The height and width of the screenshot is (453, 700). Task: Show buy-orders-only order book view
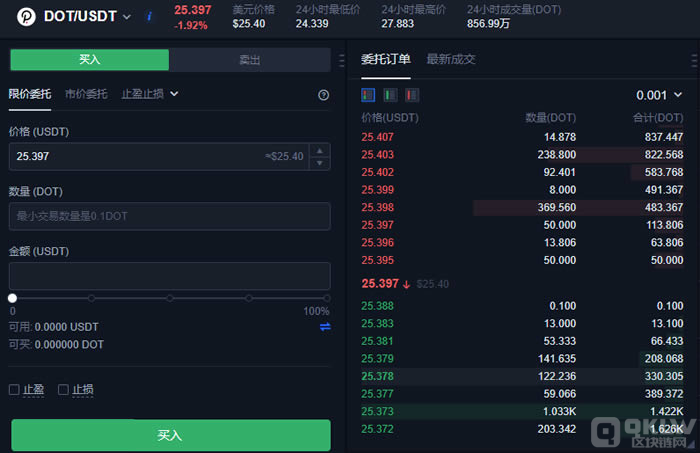click(x=390, y=95)
